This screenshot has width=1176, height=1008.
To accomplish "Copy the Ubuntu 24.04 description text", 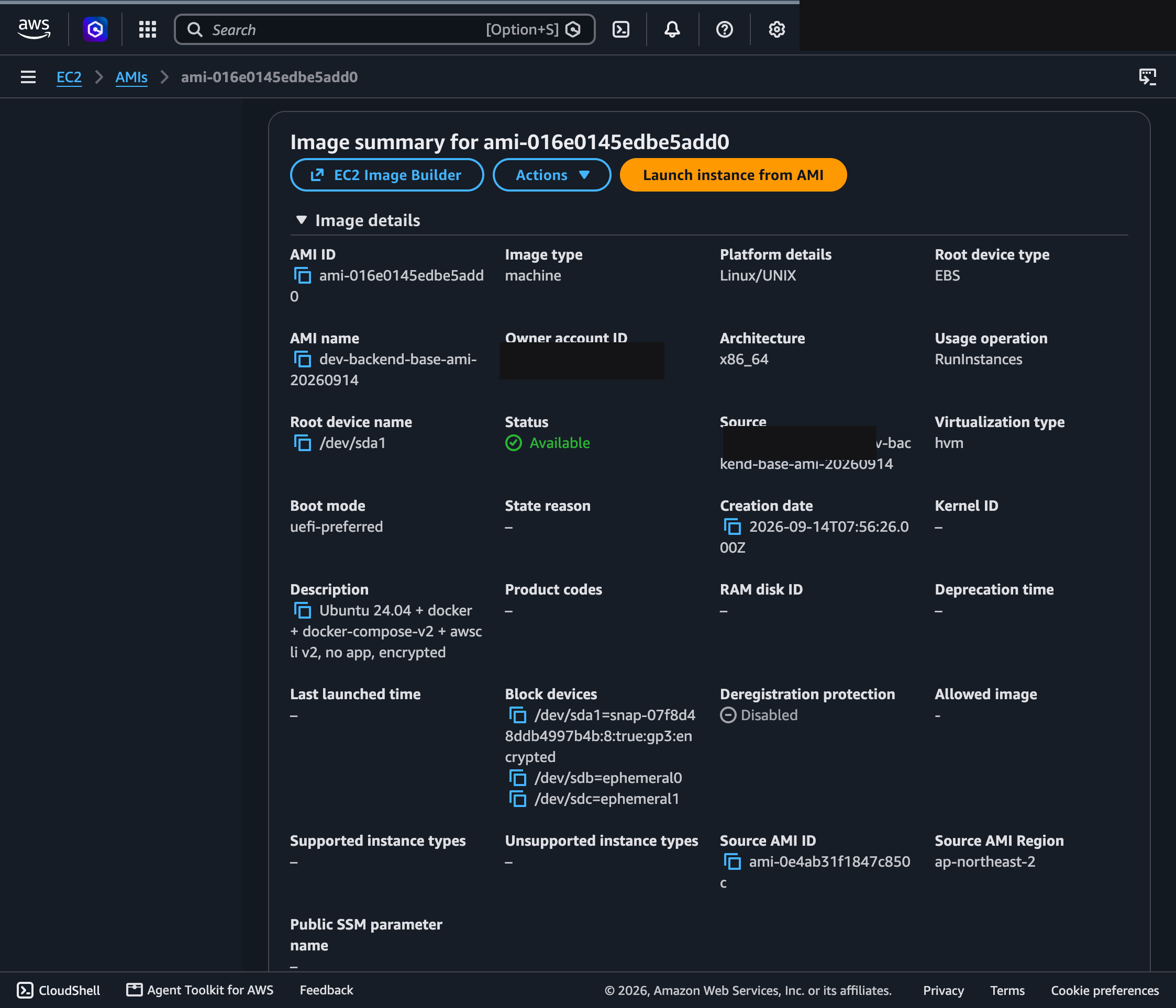I will point(303,611).
